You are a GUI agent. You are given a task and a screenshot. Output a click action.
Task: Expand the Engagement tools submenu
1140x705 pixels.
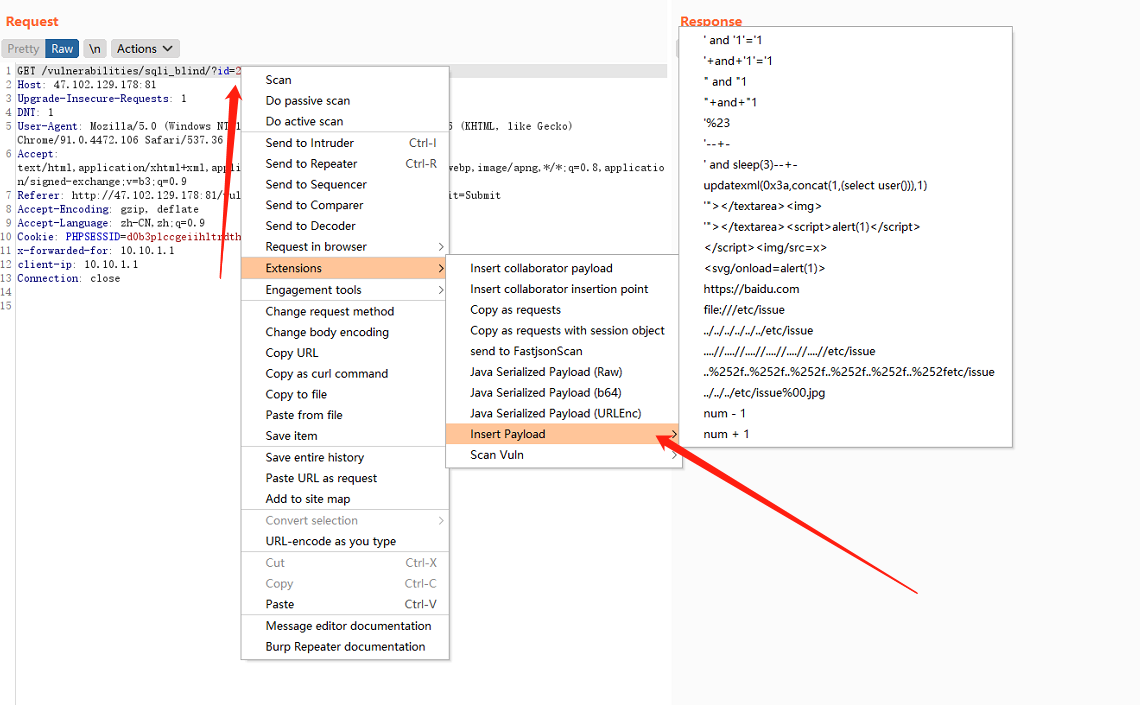coord(345,290)
